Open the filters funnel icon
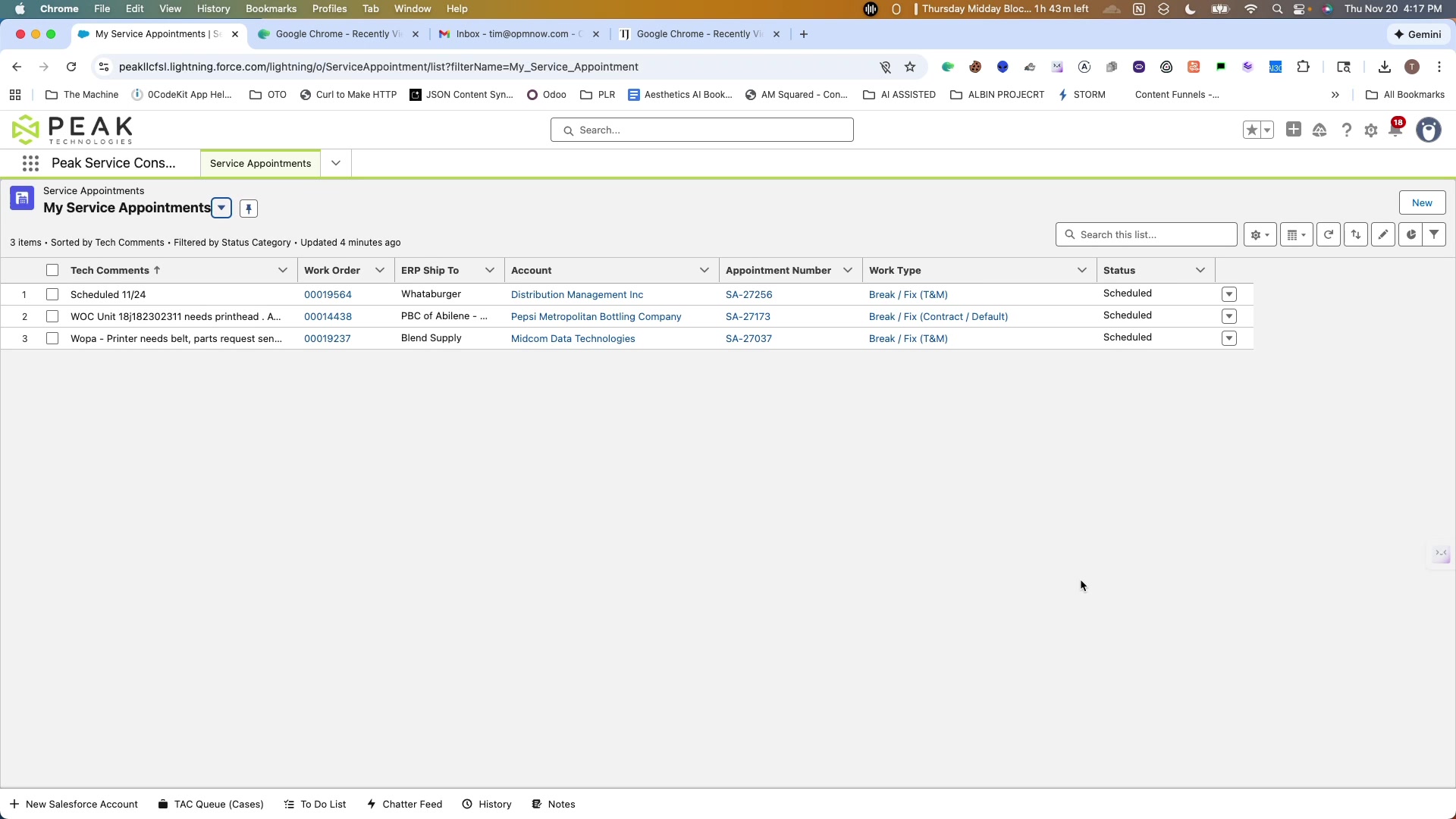 (x=1434, y=235)
